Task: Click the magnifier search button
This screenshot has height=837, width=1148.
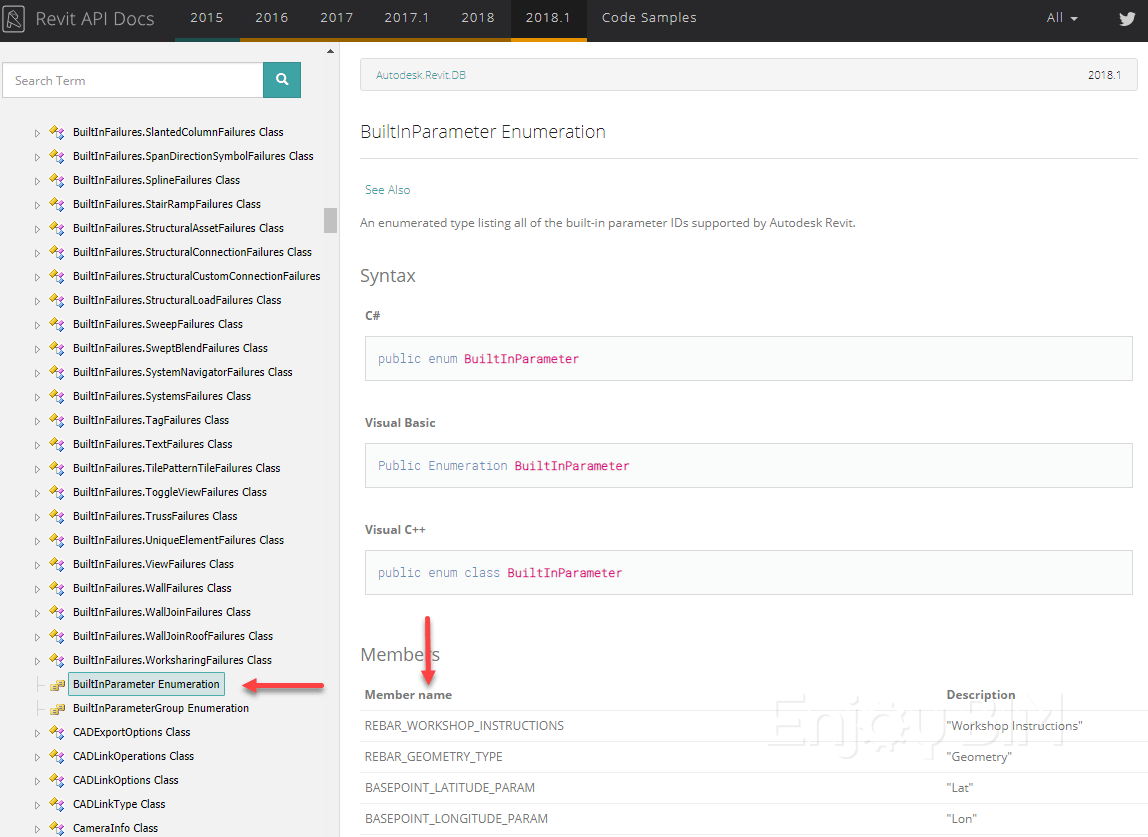Action: point(282,80)
